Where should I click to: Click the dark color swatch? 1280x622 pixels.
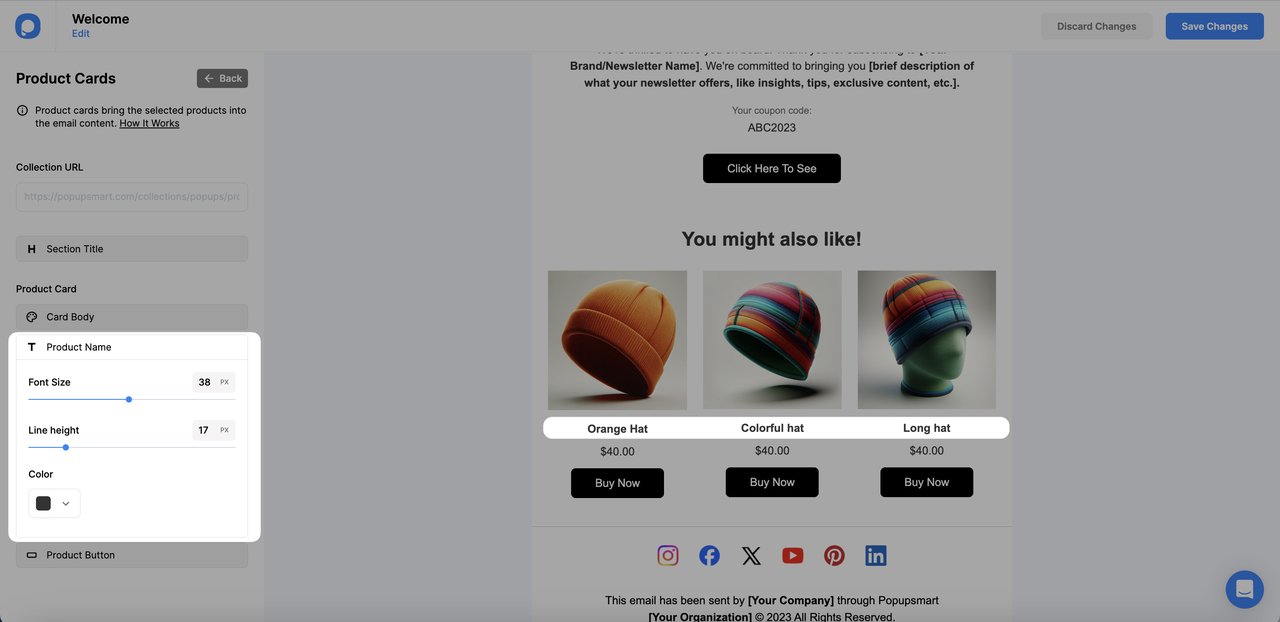click(x=43, y=504)
